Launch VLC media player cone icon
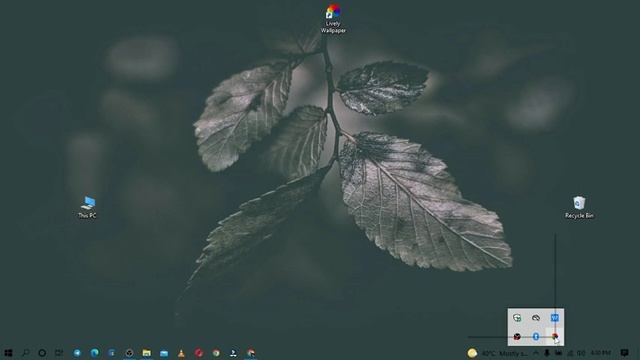The width and height of the screenshot is (640, 360). [181, 353]
